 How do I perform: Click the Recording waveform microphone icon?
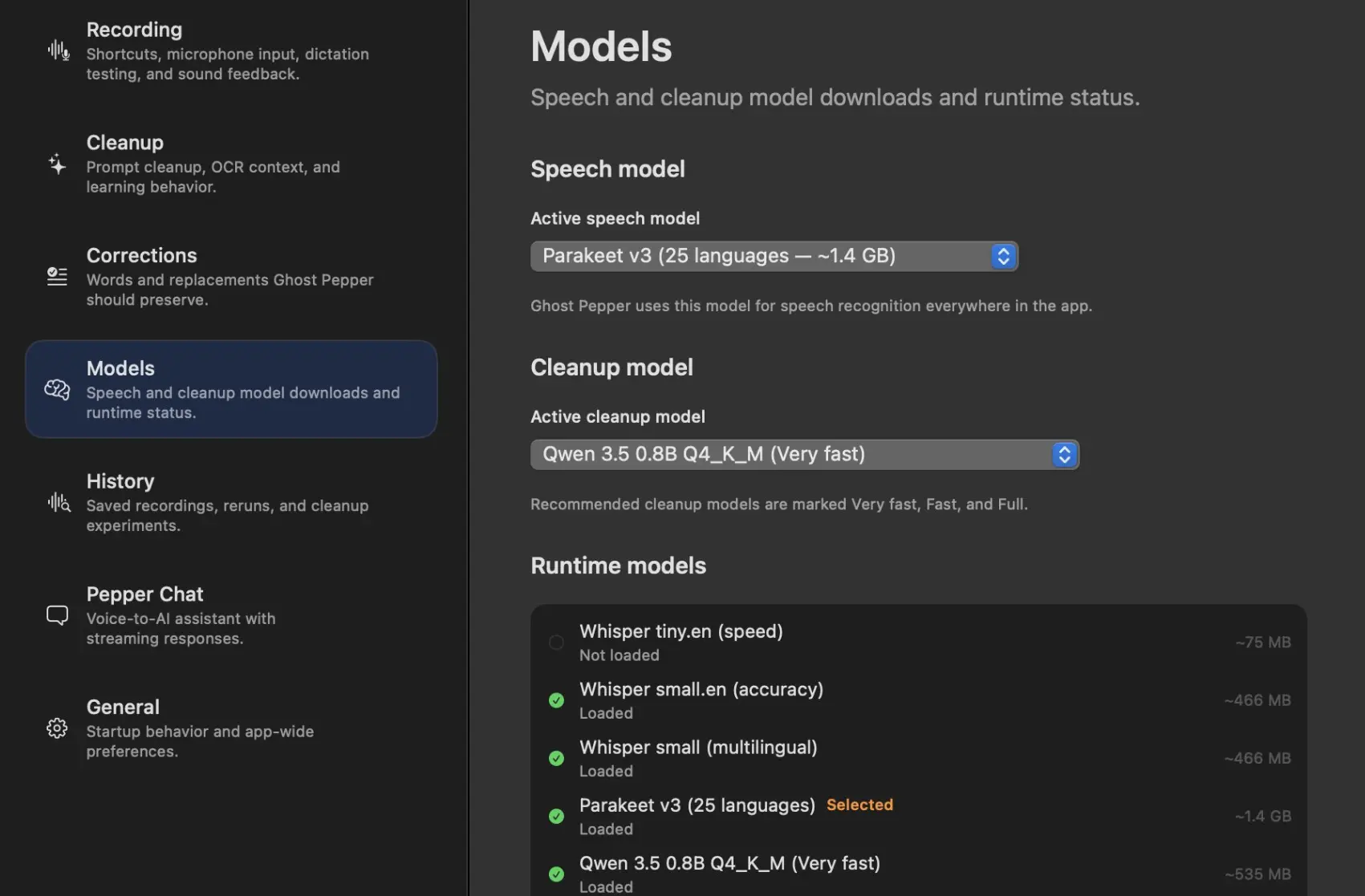[x=58, y=51]
